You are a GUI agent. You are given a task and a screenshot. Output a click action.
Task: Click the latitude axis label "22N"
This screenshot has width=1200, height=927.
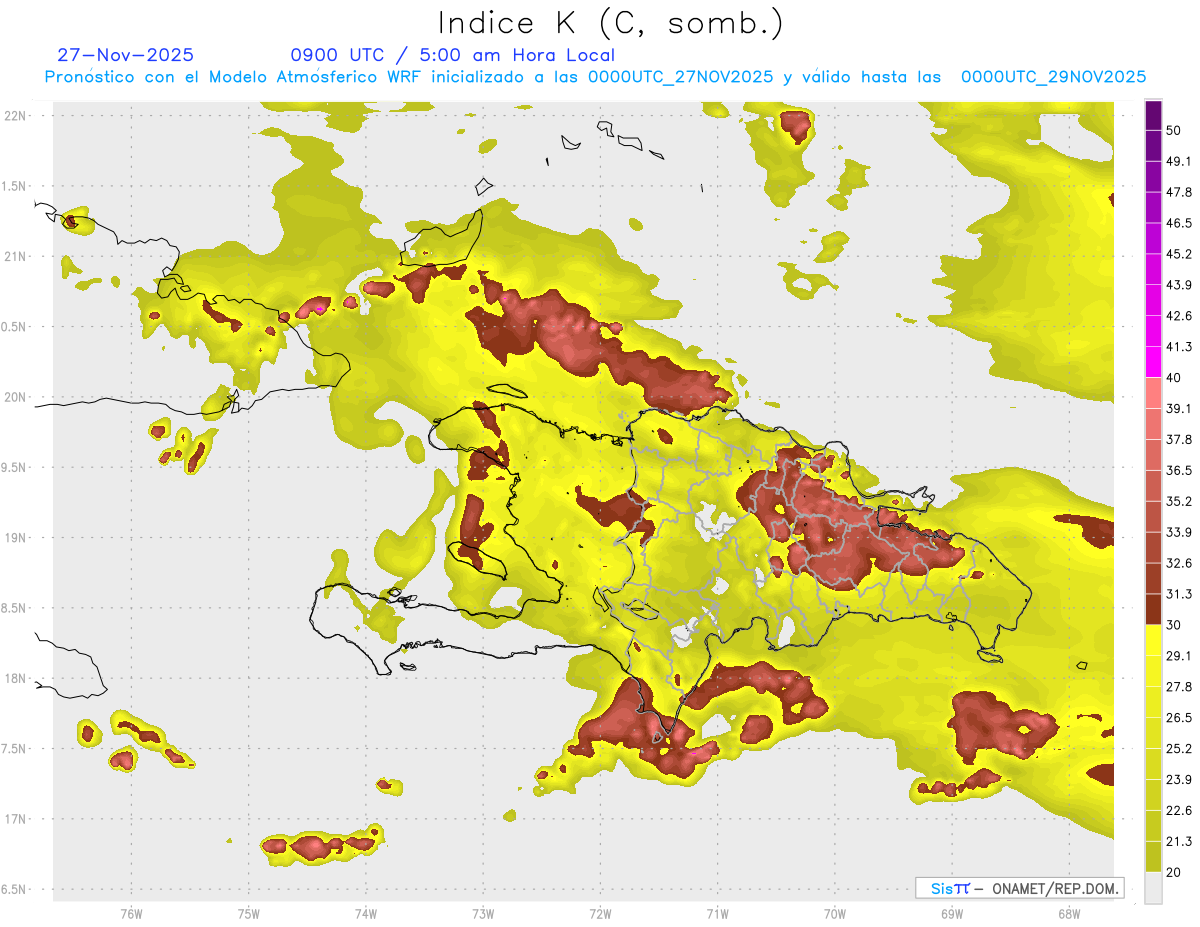coord(15,116)
